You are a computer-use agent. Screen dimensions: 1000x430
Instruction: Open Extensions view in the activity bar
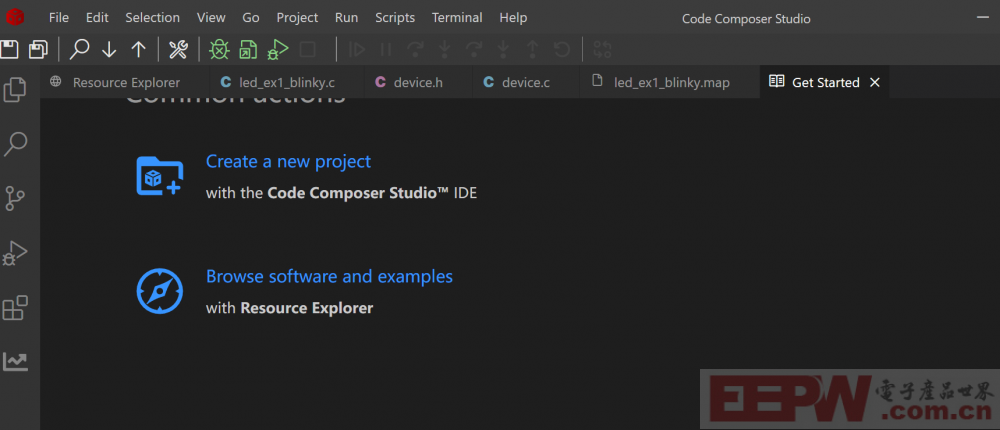[15, 308]
